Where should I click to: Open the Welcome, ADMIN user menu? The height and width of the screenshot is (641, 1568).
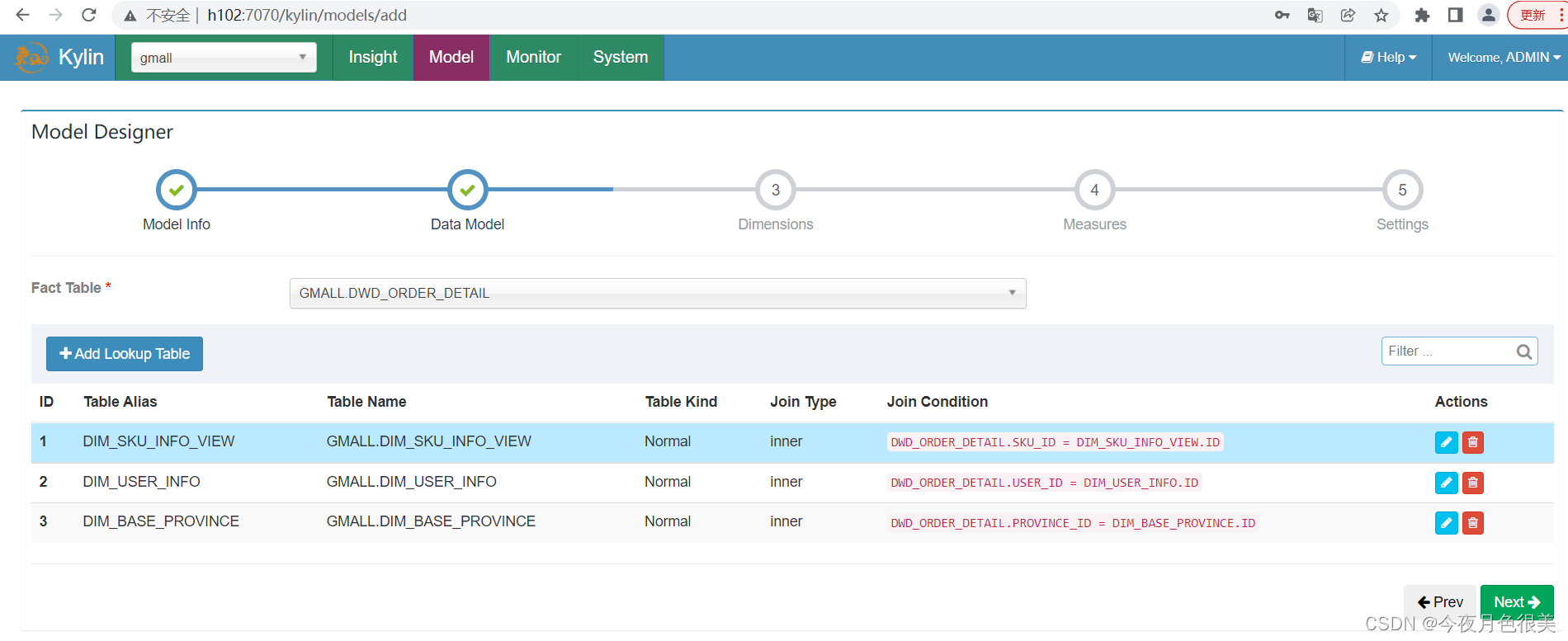click(1504, 57)
